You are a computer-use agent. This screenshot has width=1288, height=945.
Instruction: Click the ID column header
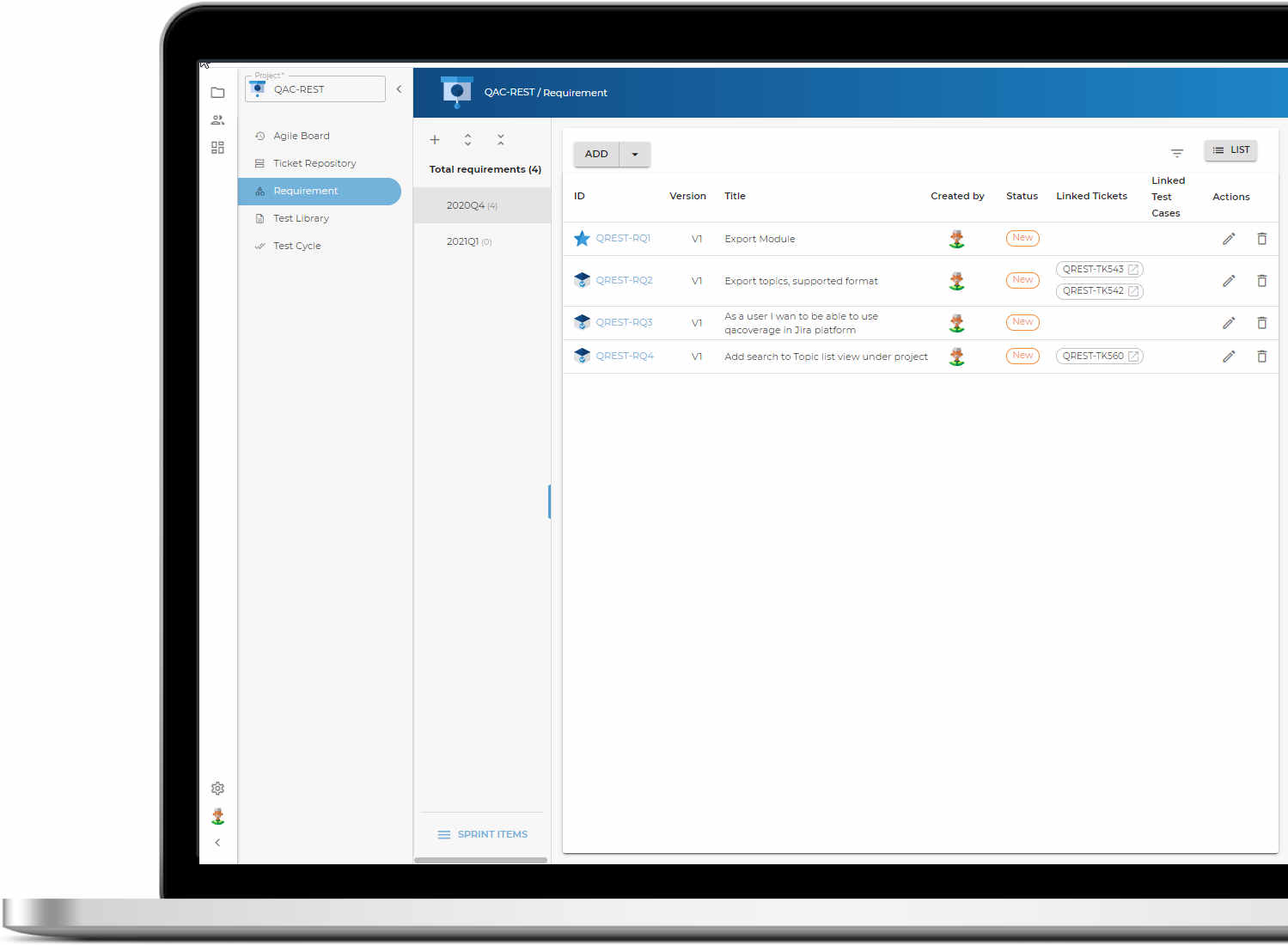point(579,196)
